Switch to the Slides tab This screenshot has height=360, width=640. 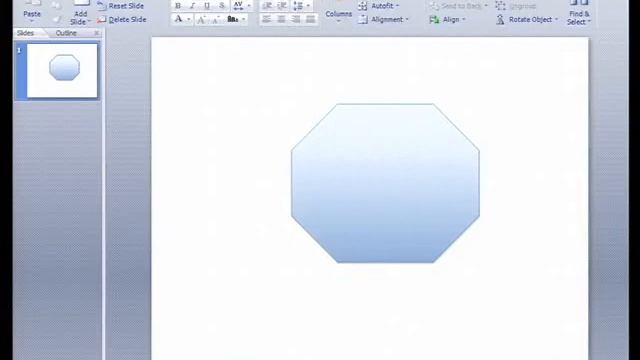[x=25, y=33]
